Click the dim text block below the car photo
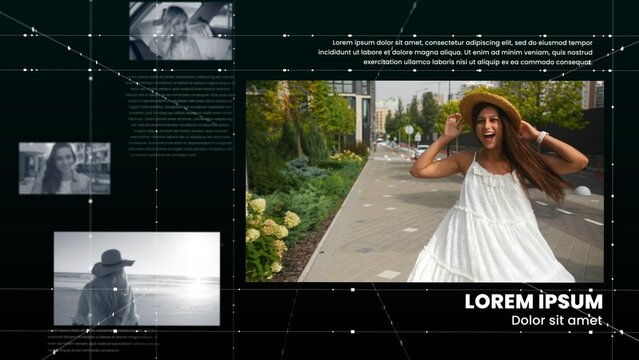 [181, 115]
